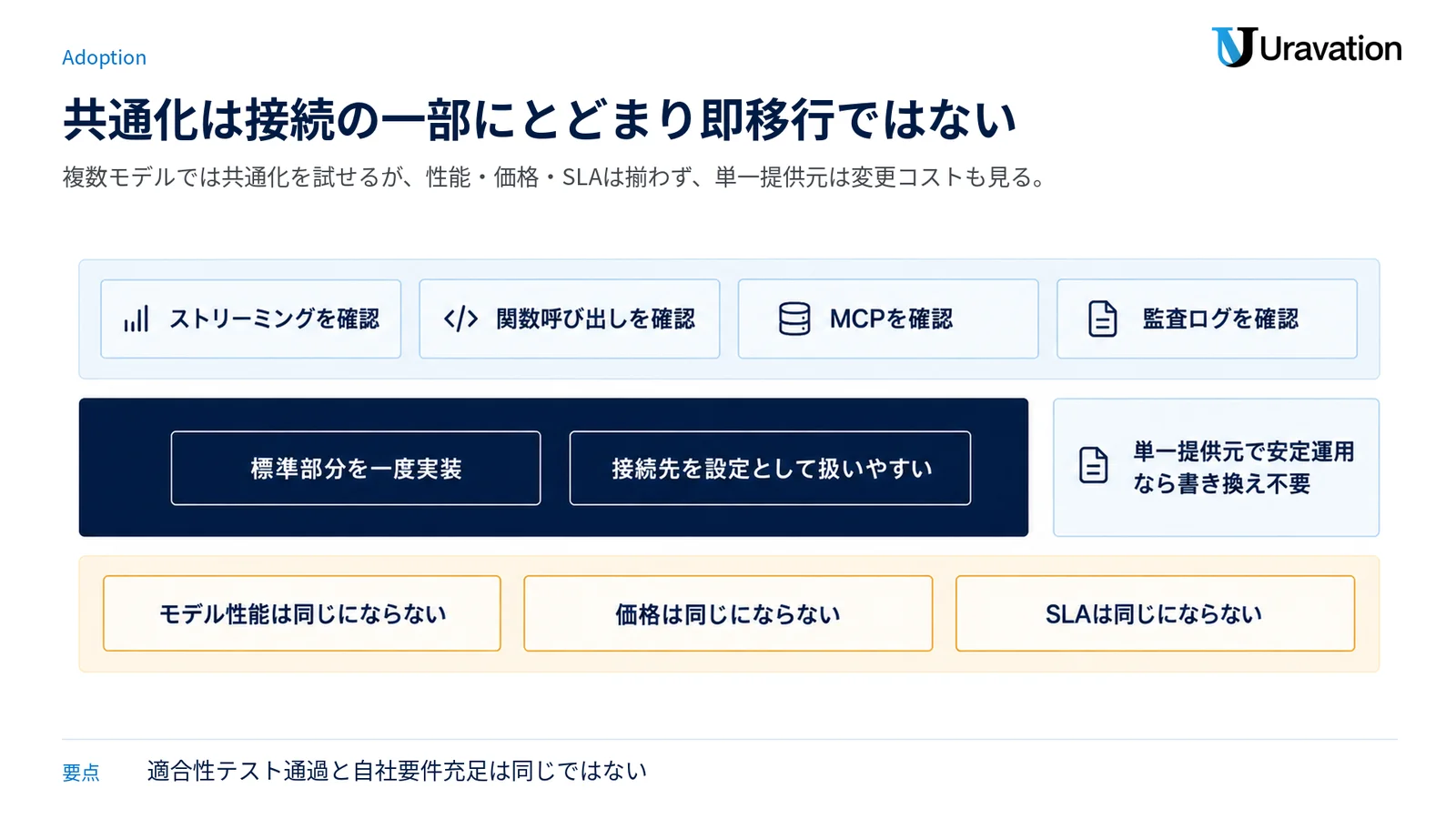Click the document icon beside 監査ログを確認

coord(1103,318)
